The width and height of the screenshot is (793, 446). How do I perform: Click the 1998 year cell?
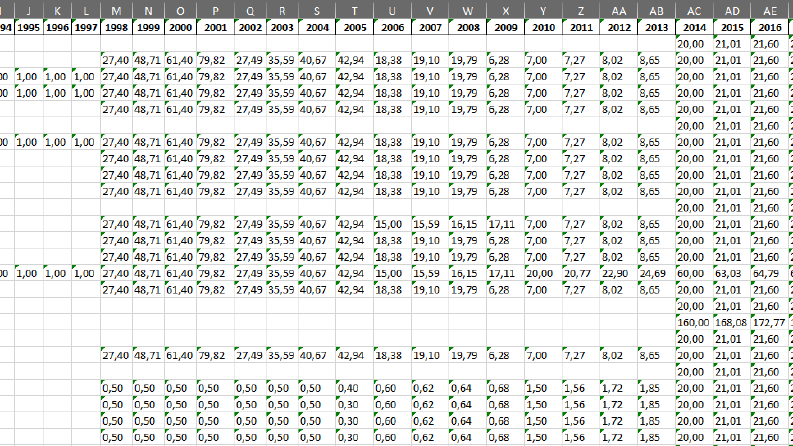click(x=116, y=27)
